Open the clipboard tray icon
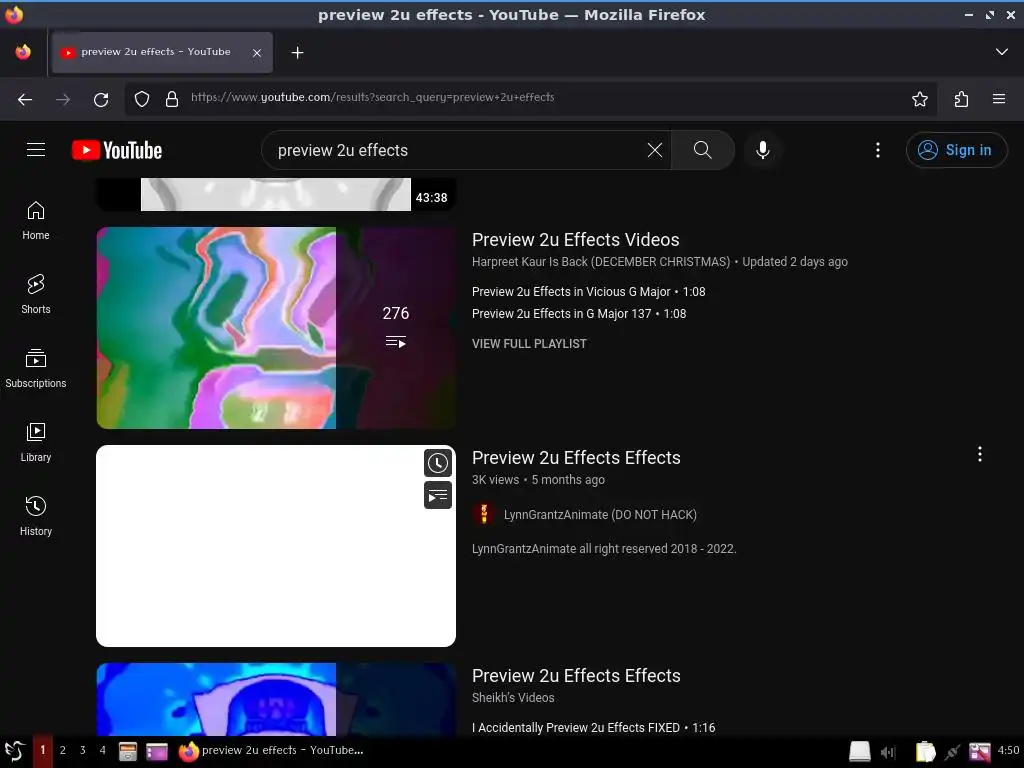The height and width of the screenshot is (768, 1024). (925, 752)
